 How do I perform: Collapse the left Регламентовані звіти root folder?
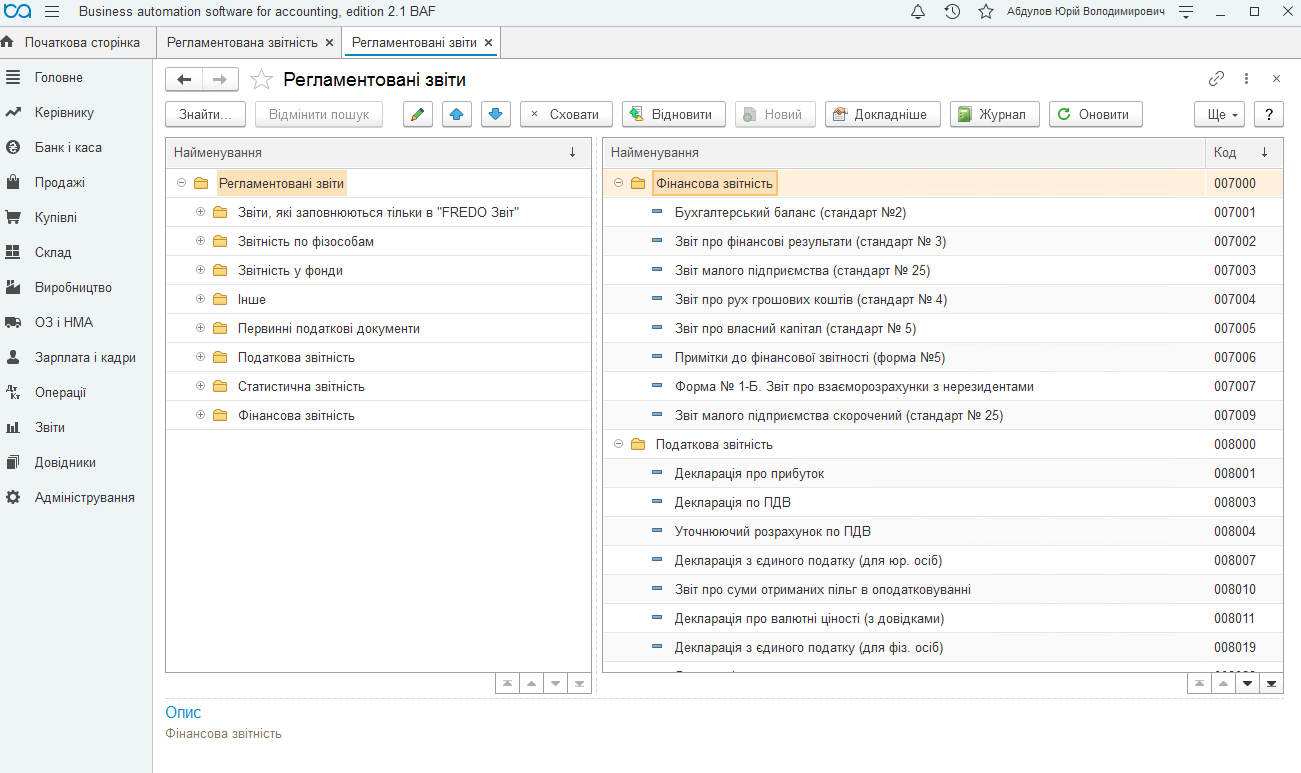[x=181, y=183]
